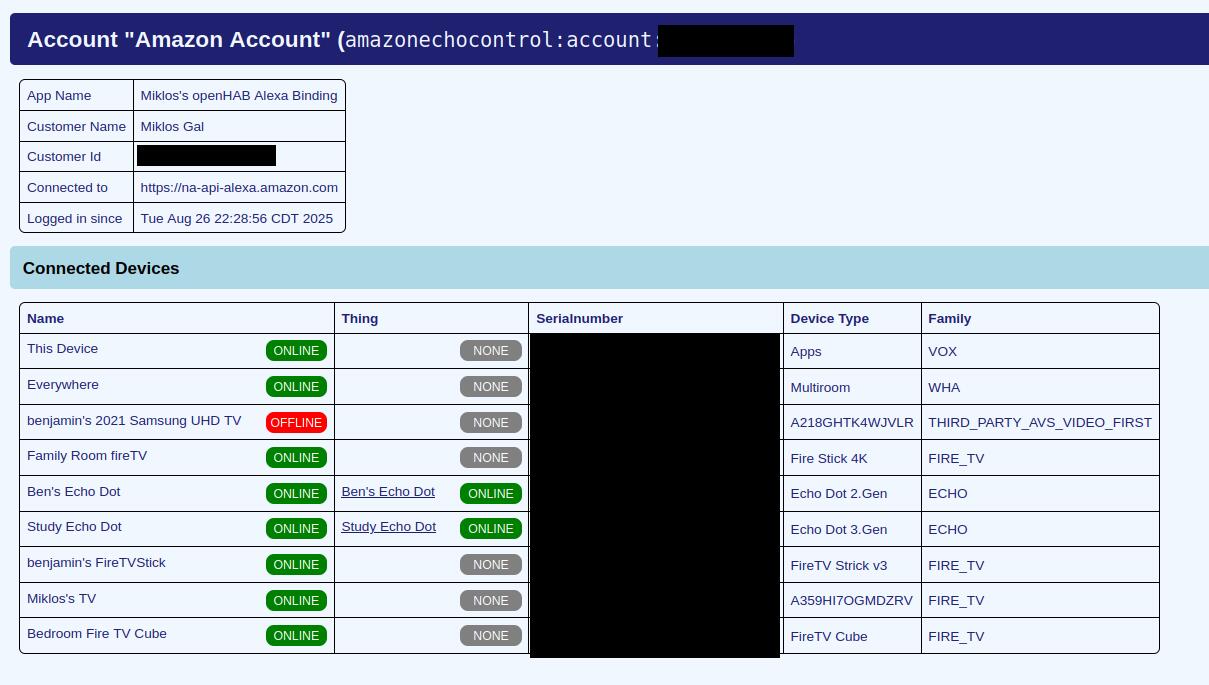Click the NONE badge in Miklos's TV row
Screen dimensions: 1209x685
[491, 600]
